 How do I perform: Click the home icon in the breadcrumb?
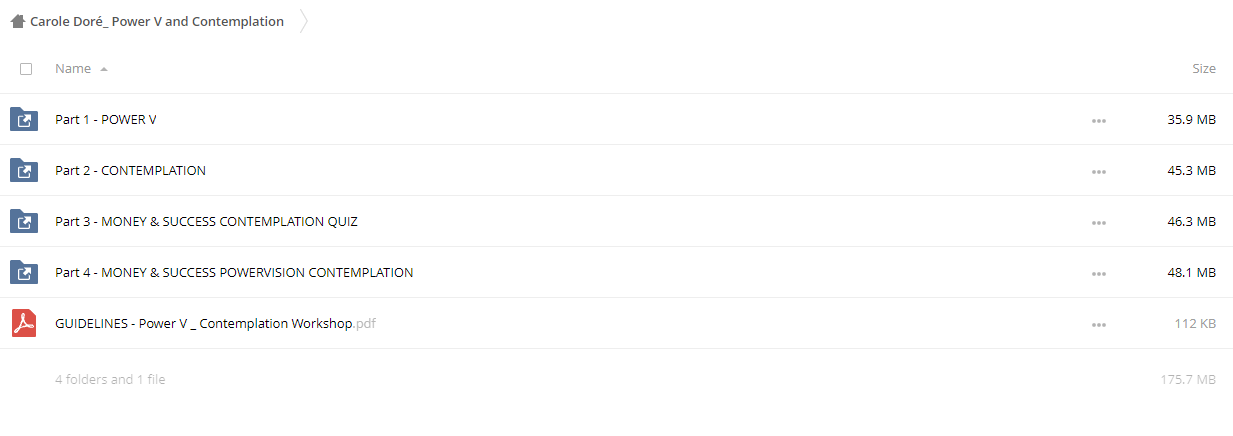pos(17,21)
